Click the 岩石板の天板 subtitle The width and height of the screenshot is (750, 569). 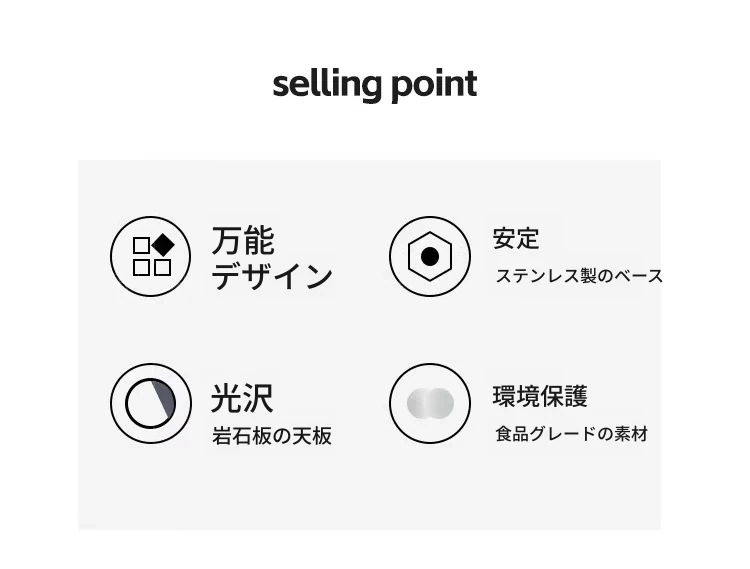pos(272,436)
